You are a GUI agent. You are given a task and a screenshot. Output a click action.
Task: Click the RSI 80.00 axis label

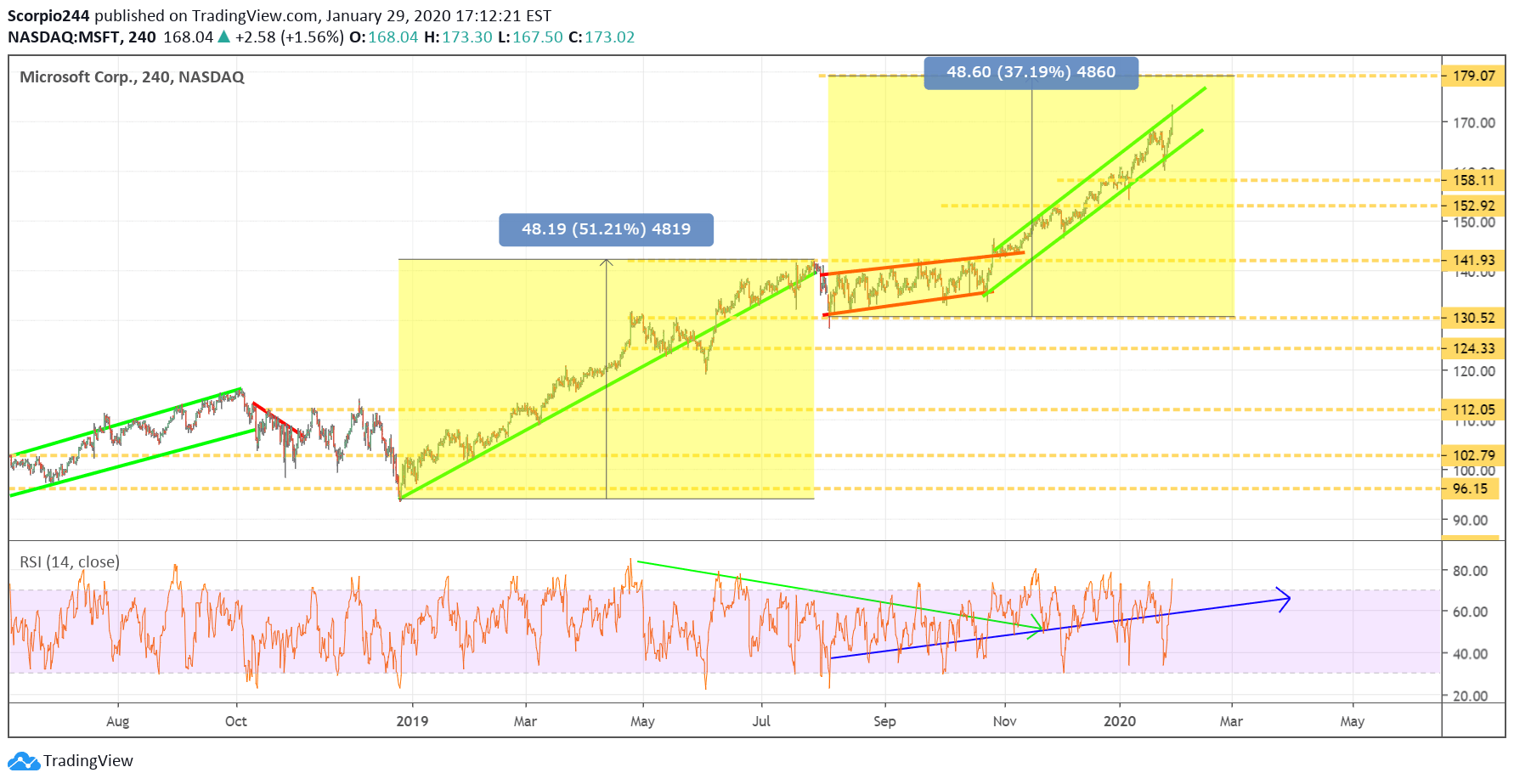[x=1470, y=571]
